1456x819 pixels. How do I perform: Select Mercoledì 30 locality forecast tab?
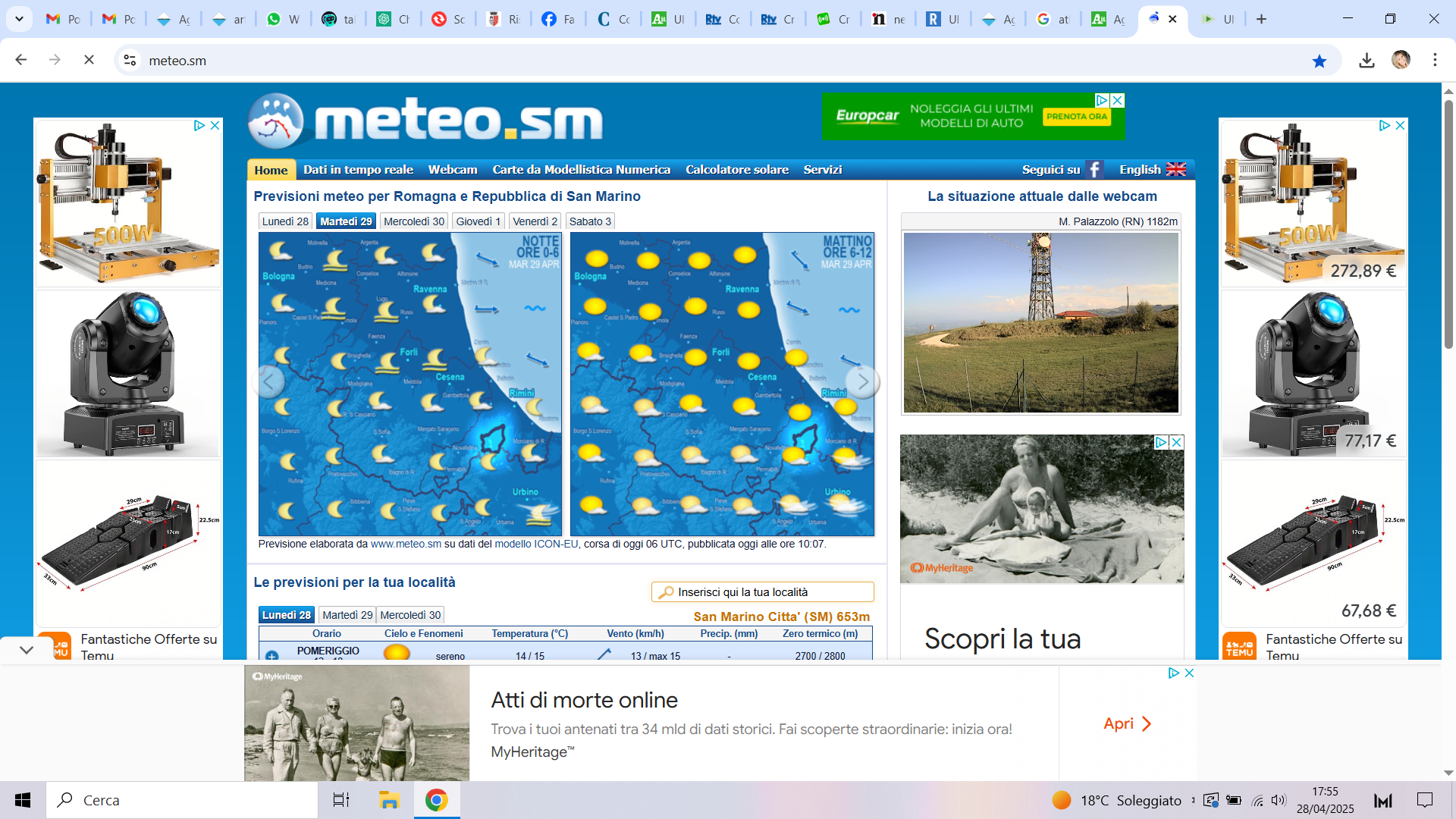(410, 615)
